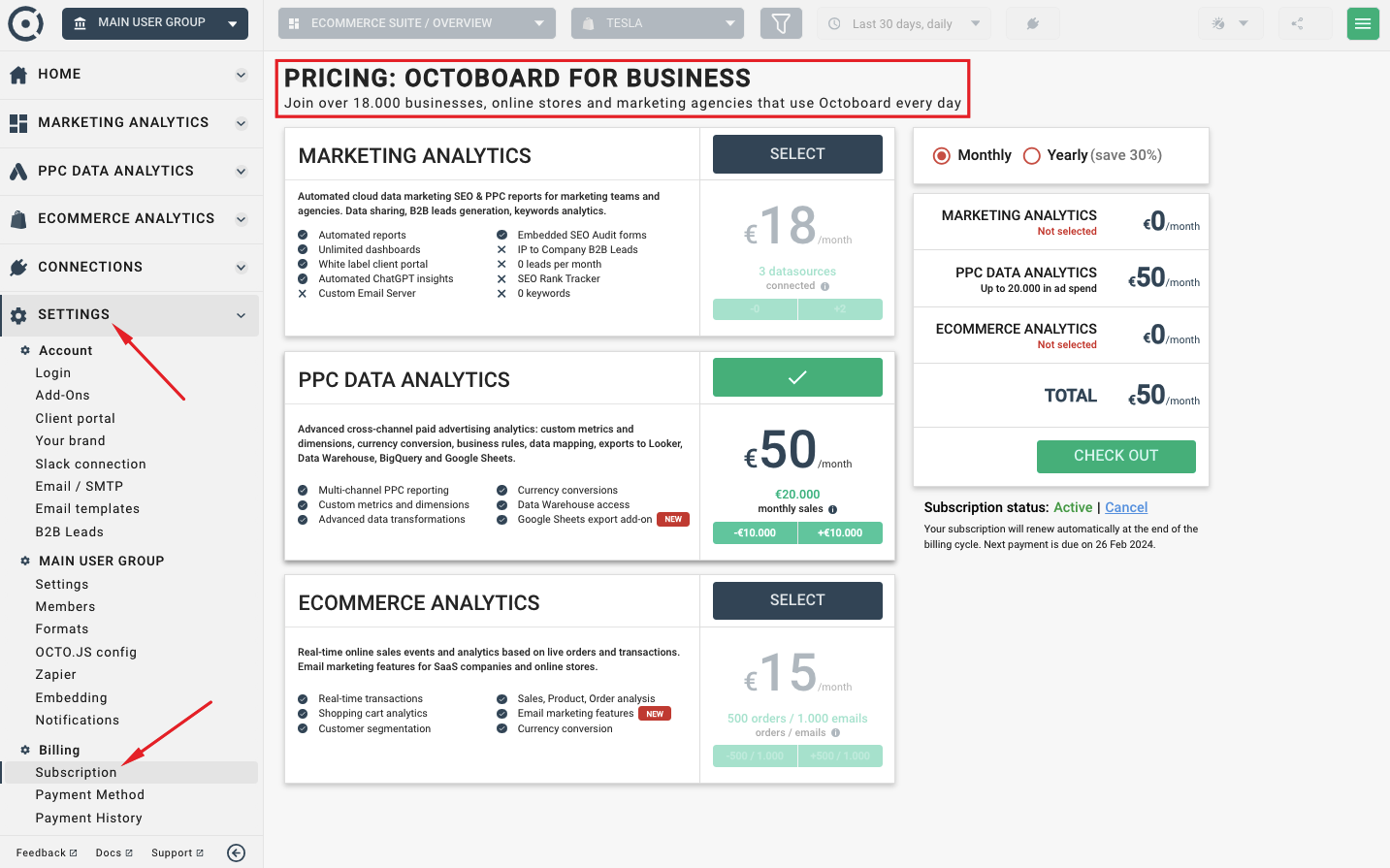Screen dimensions: 1390x868
Task: Go to Payment Method
Action: pos(90,795)
